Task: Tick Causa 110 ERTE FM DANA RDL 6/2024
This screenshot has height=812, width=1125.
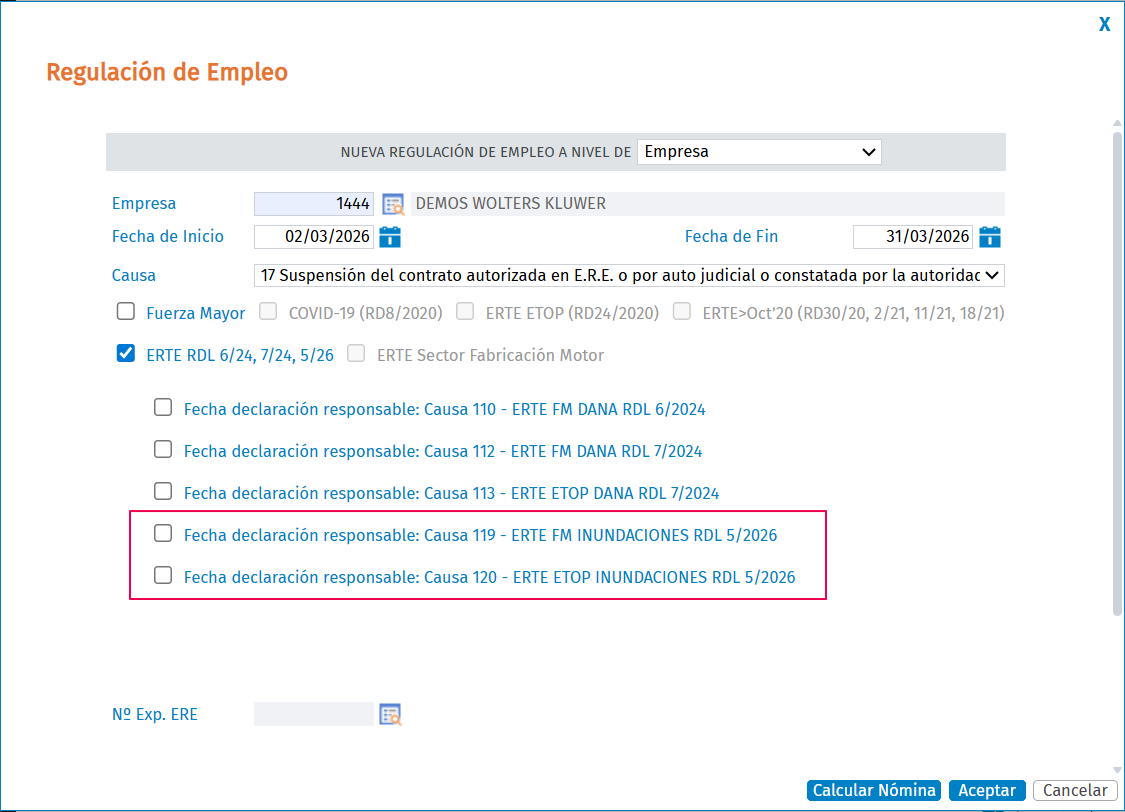Action: [x=163, y=407]
